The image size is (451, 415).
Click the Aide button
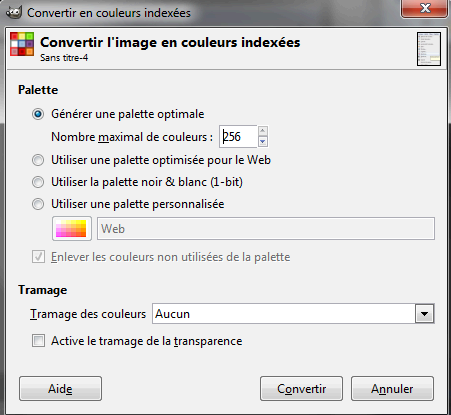point(60,389)
